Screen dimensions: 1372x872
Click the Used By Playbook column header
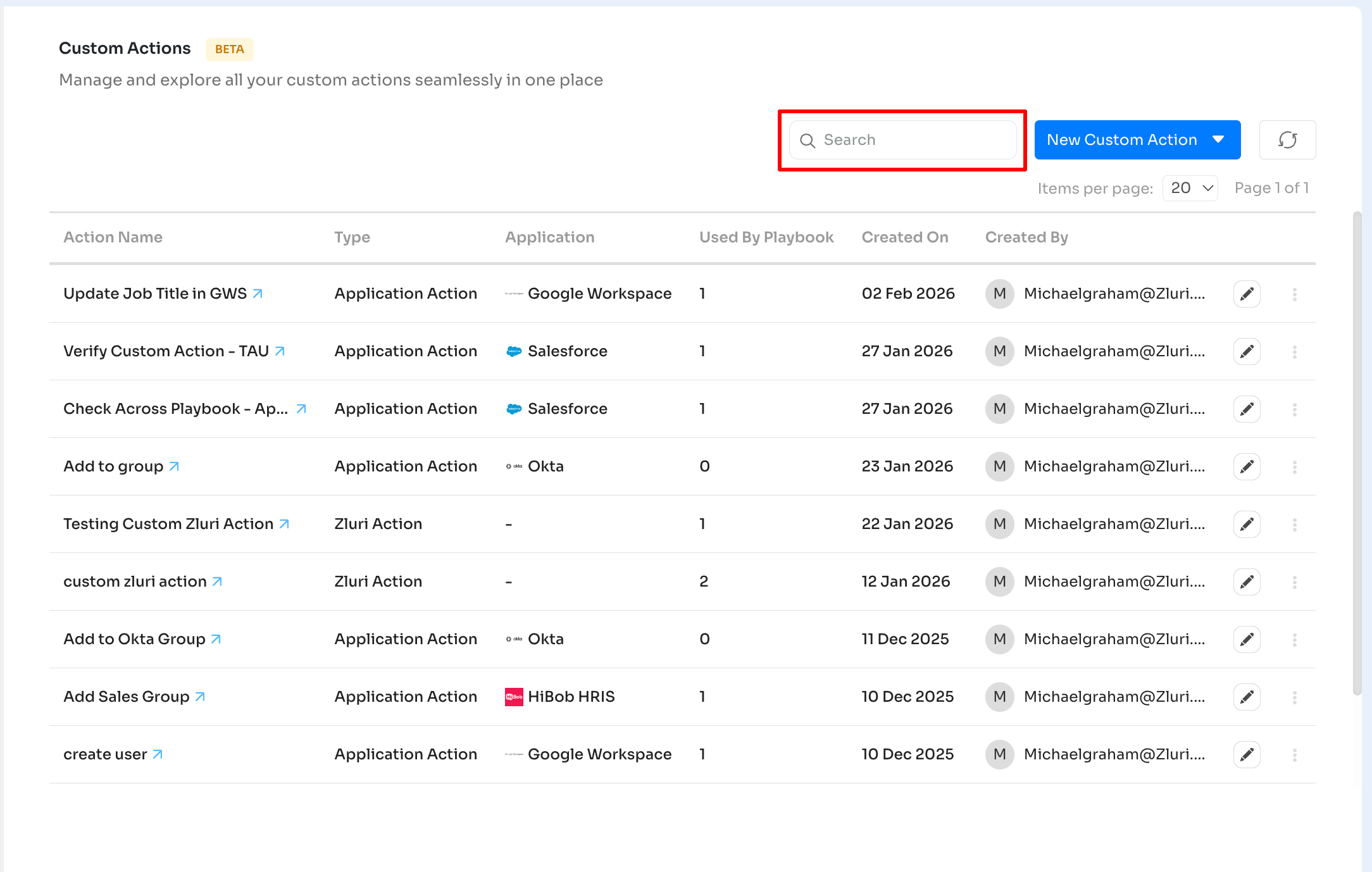766,237
